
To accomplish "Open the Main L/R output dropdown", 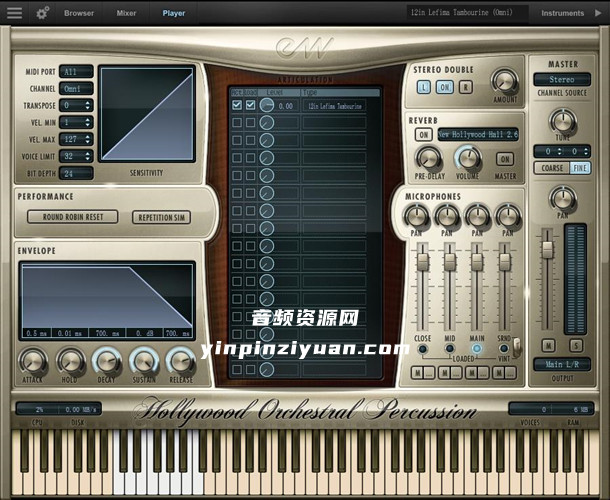I will [562, 365].
